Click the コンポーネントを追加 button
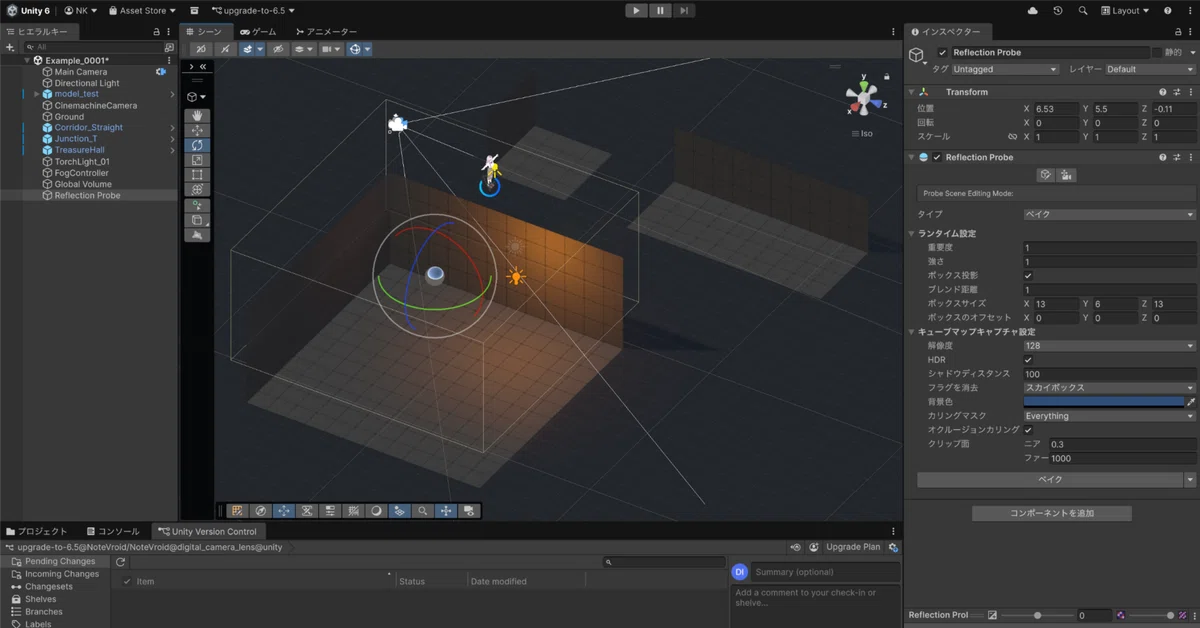The image size is (1200, 628). 1051,513
